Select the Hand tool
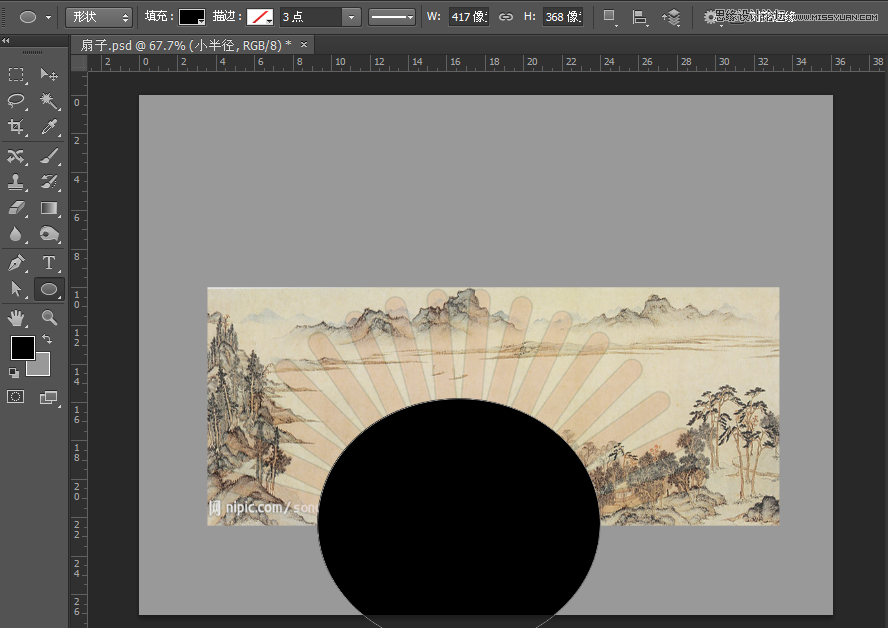 point(15,318)
